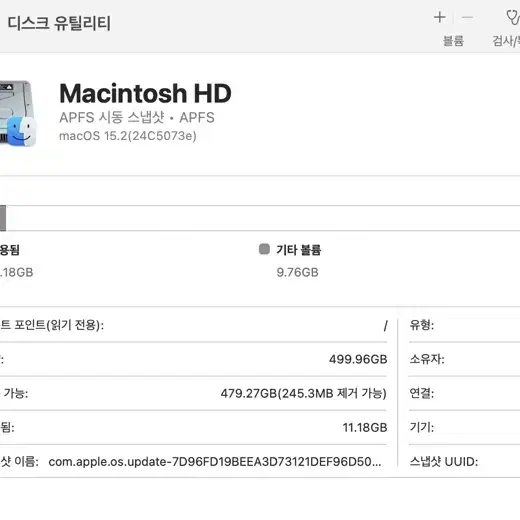Click the 스냅샷 UUID: label
Image resolution: width=520 pixels, height=520 pixels.
coord(444,462)
